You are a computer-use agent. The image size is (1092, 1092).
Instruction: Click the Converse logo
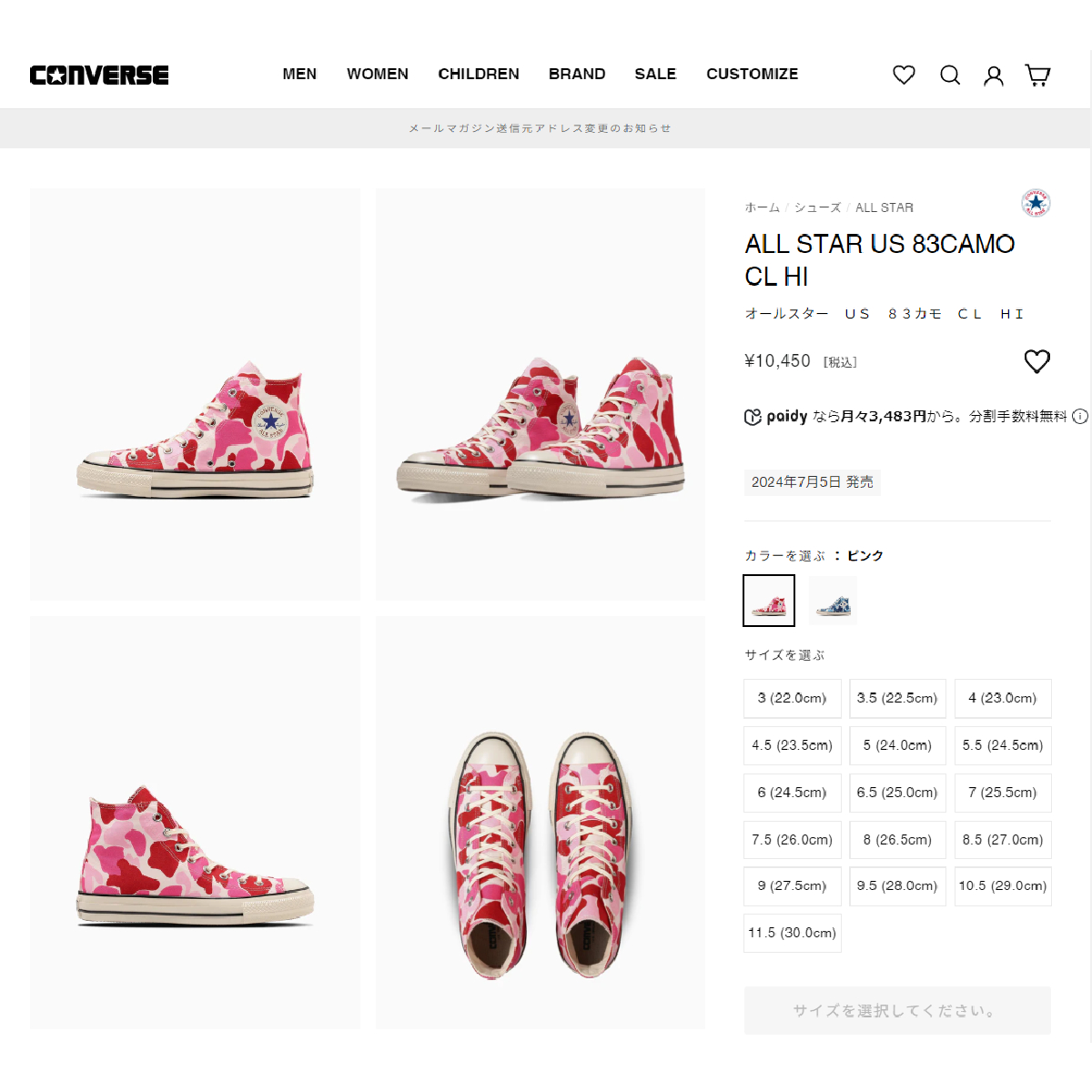point(99,75)
